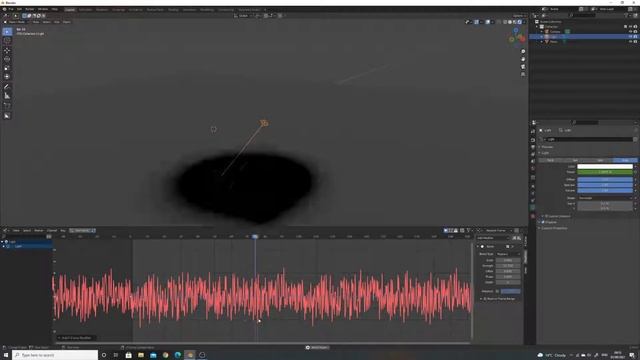Open the Render properties tab icon
Screen dimensions: 640x360
point(533,139)
